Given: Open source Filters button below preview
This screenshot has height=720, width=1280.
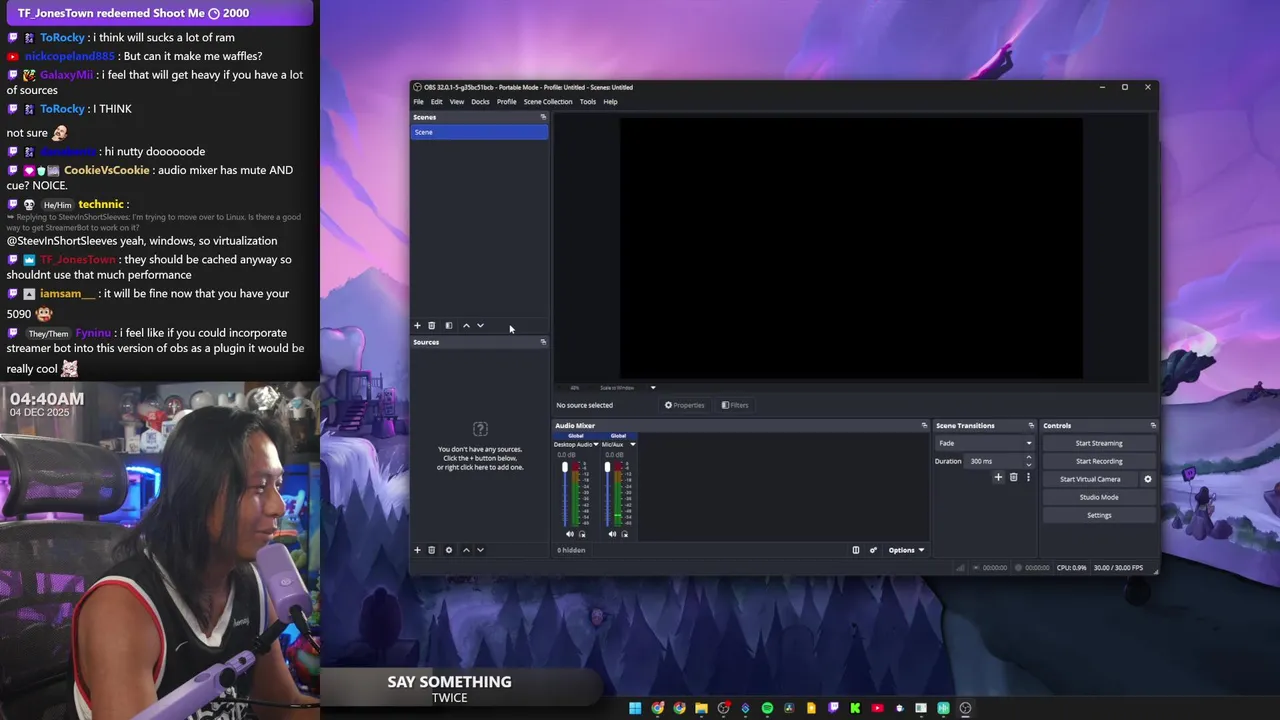Looking at the screenshot, I should tap(735, 405).
